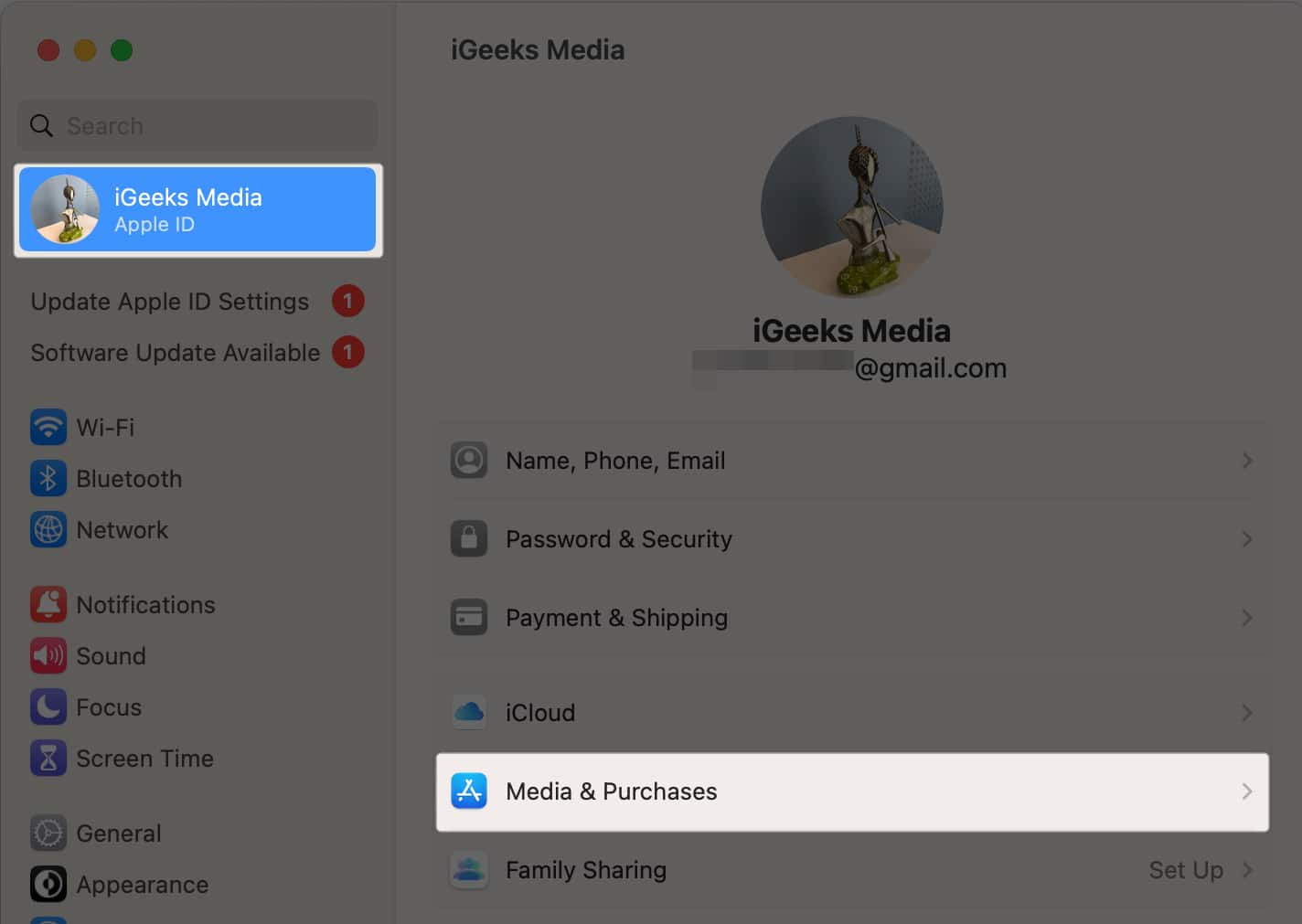The height and width of the screenshot is (924, 1302).
Task: Click the Name, Phone, Email person icon
Action: (469, 460)
